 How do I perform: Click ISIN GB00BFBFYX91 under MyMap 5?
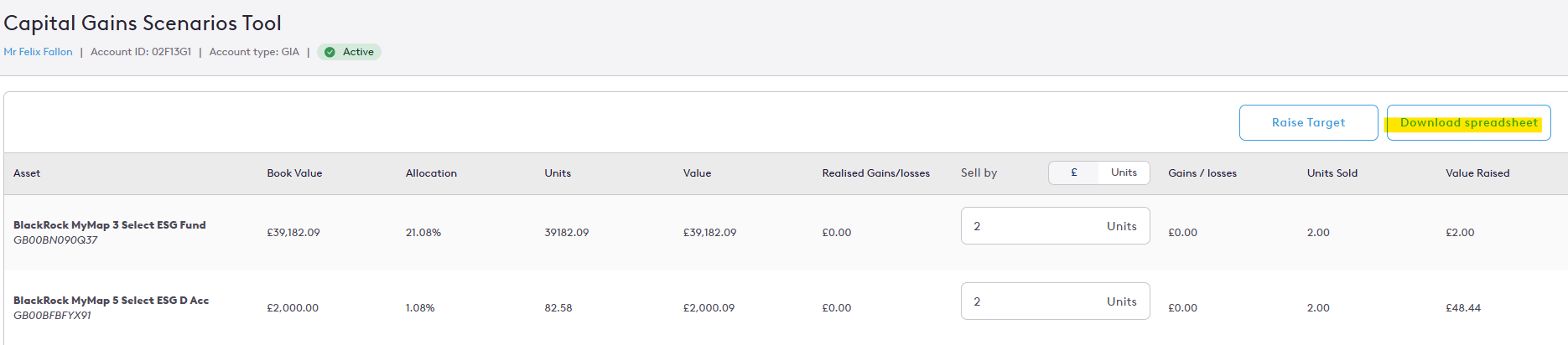[52, 316]
